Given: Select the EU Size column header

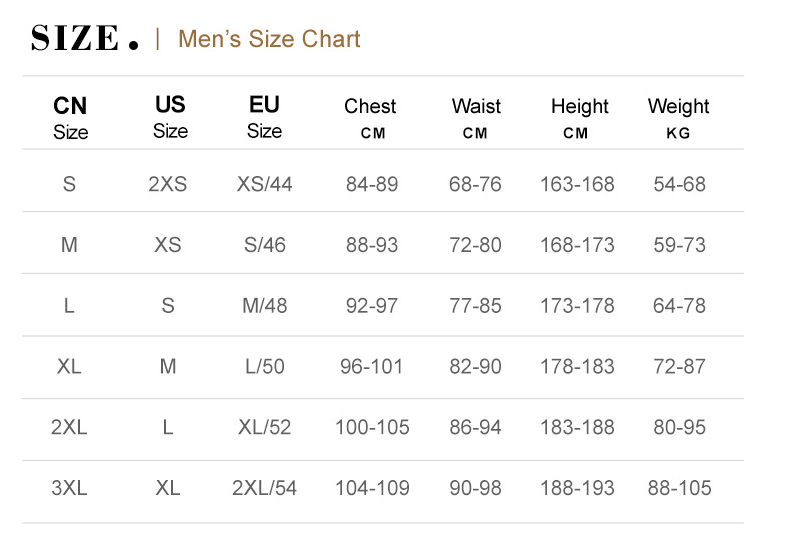Looking at the screenshot, I should click(x=264, y=117).
